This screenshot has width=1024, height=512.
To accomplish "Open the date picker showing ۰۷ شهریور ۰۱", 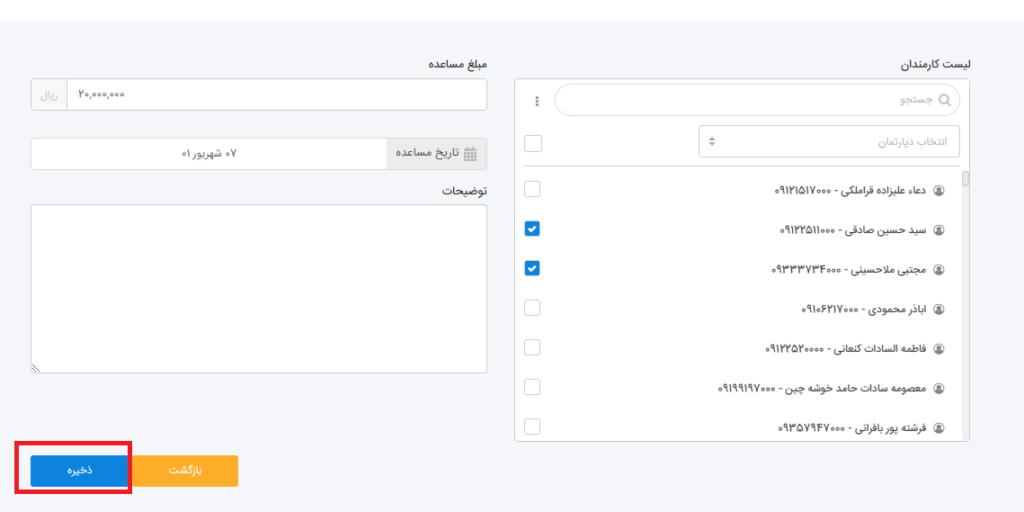I will [209, 154].
